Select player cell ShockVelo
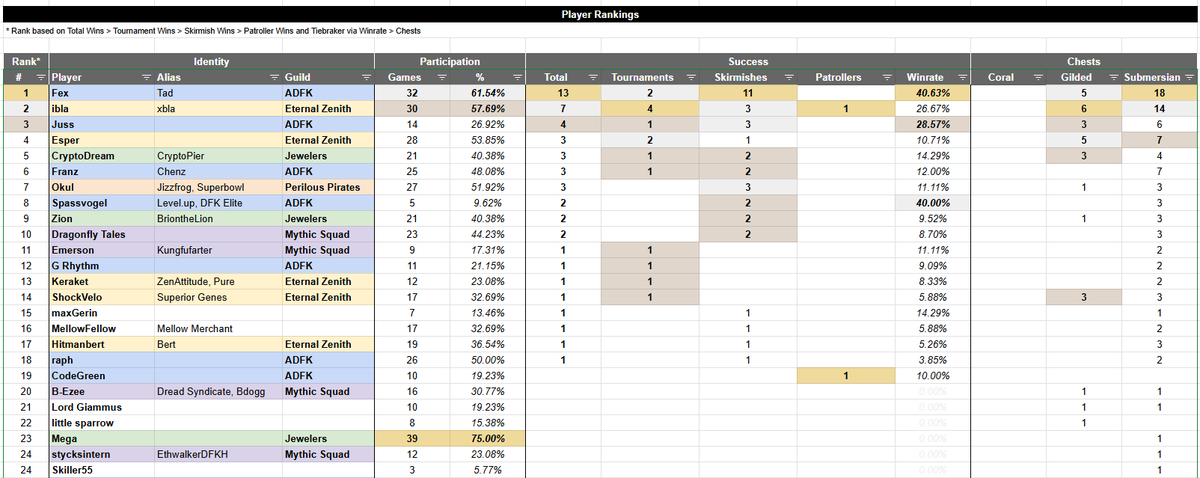1200x478 pixels. [101, 297]
